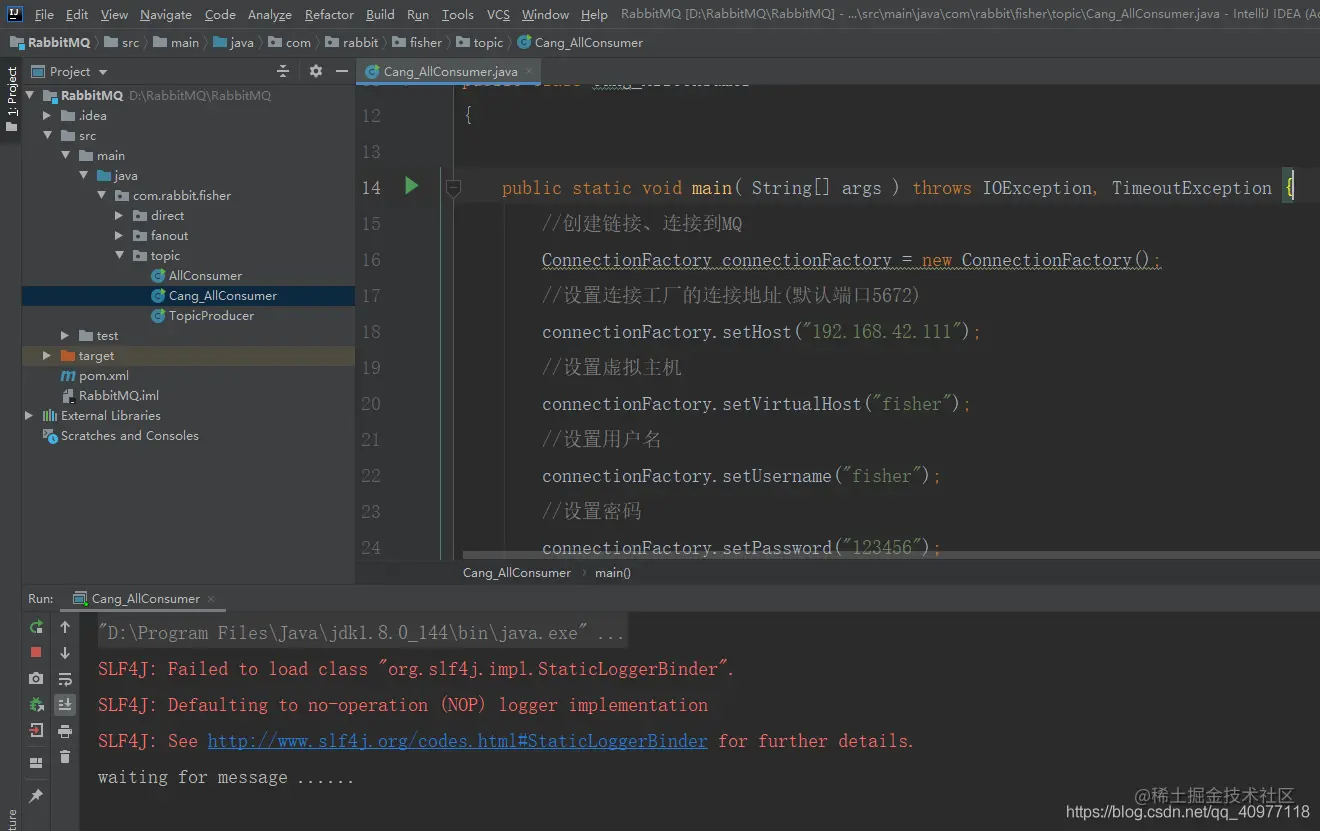Collapse the java folder arrow
The image size is (1320, 831).
(83, 175)
